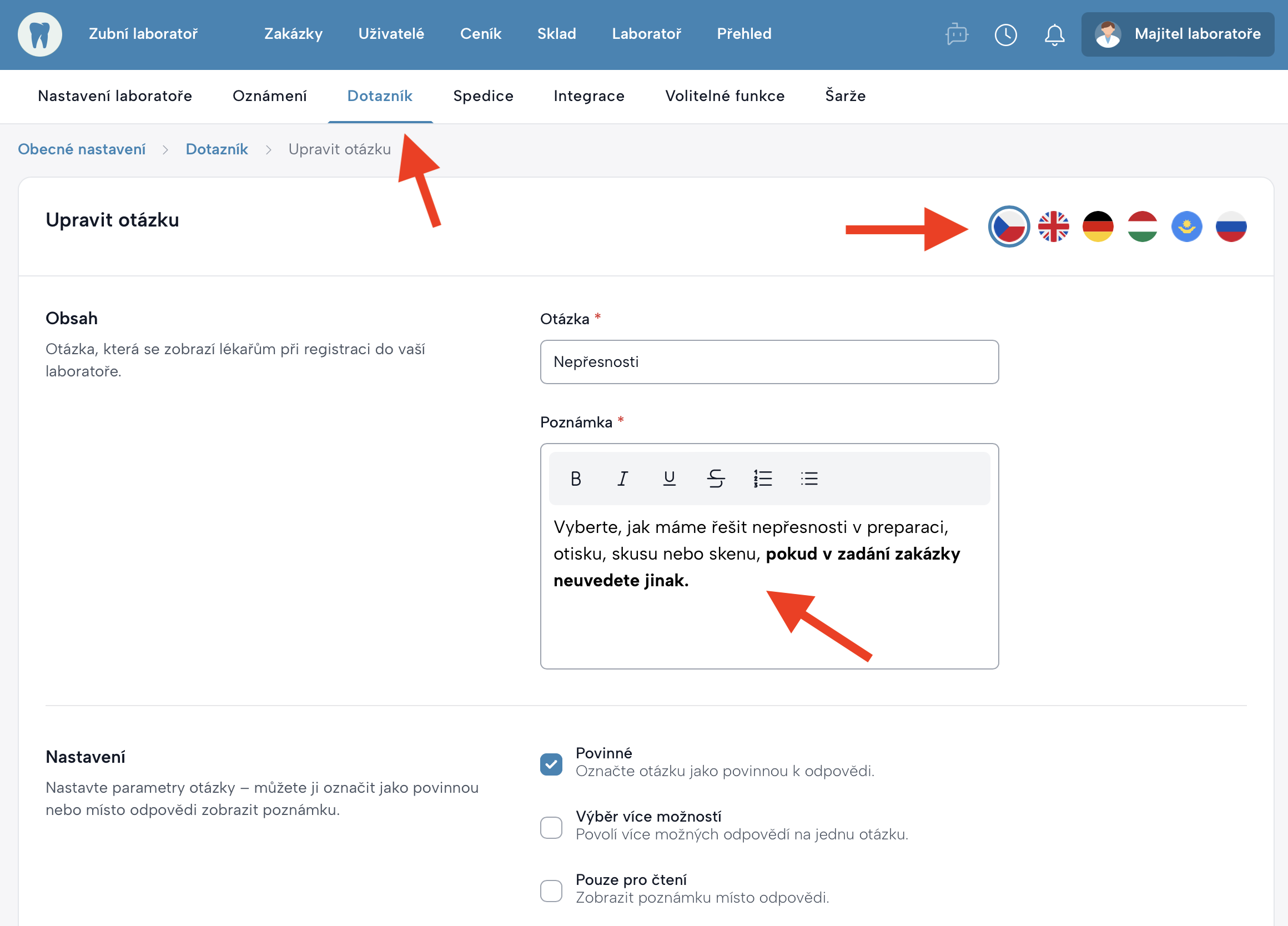Apply italic formatting in note editor
1288x926 pixels.
(622, 479)
